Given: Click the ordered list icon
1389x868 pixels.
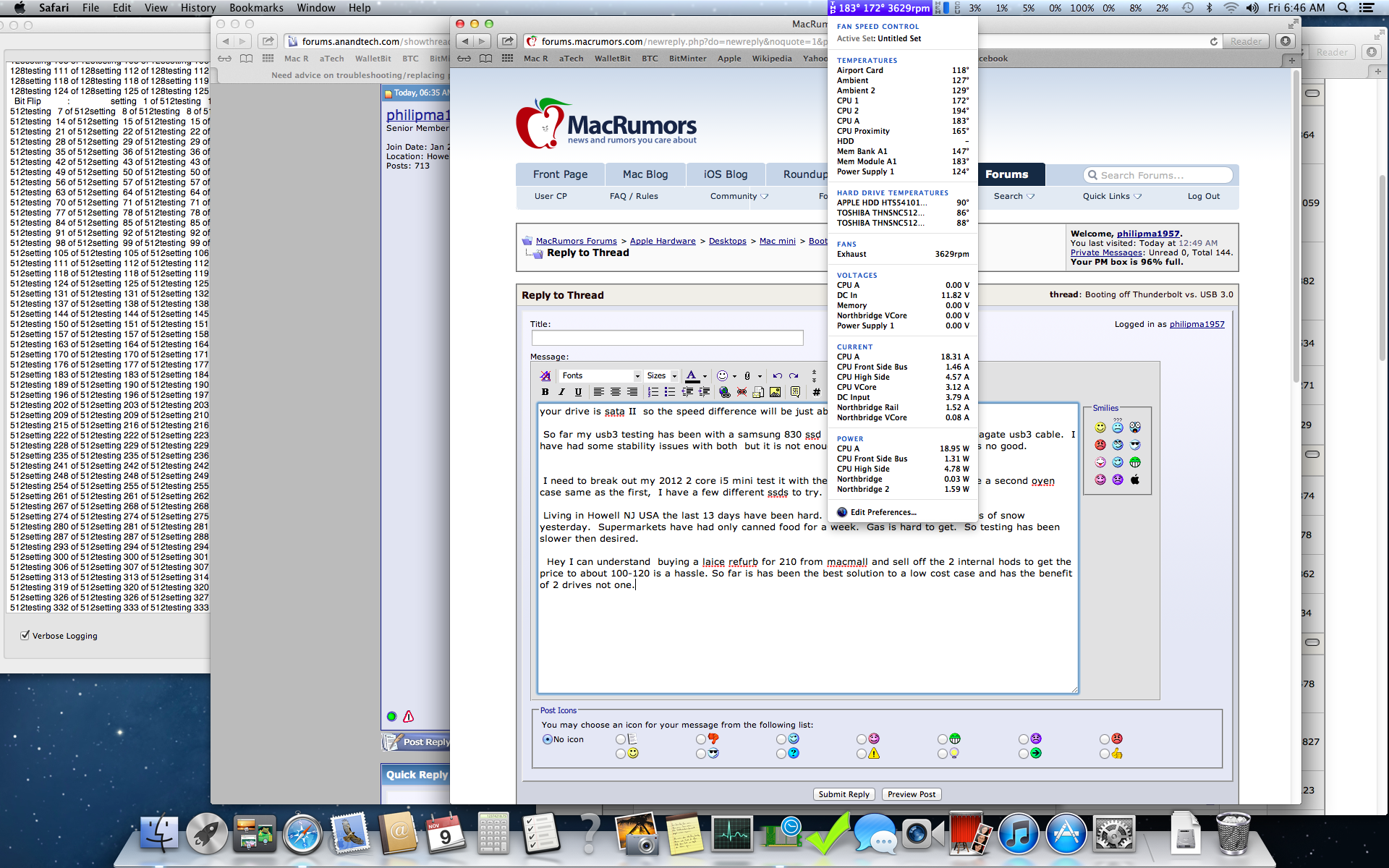Looking at the screenshot, I should tap(653, 392).
